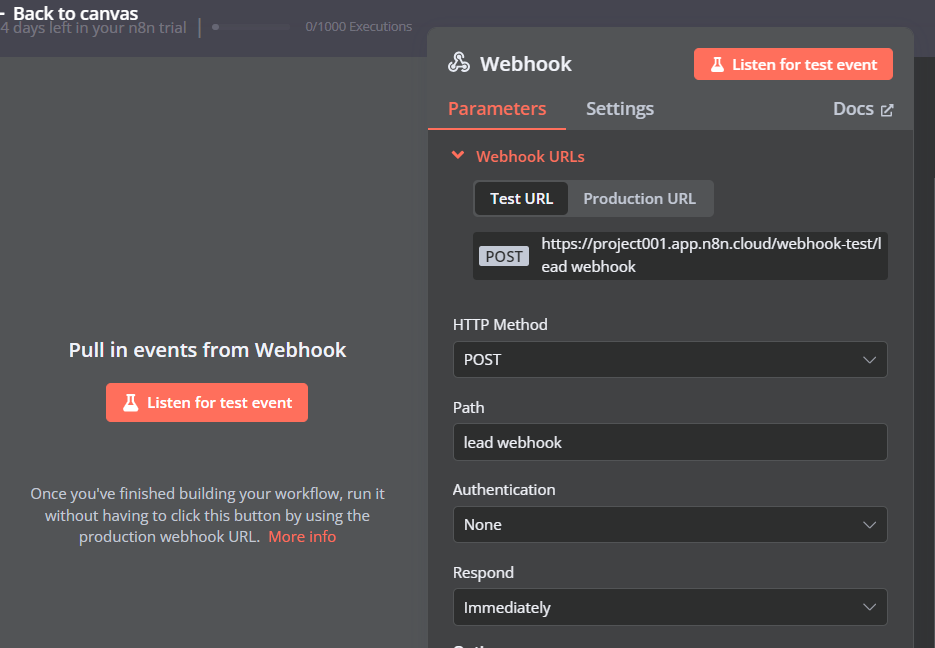Click the Path input field
The width and height of the screenshot is (935, 648).
670,442
